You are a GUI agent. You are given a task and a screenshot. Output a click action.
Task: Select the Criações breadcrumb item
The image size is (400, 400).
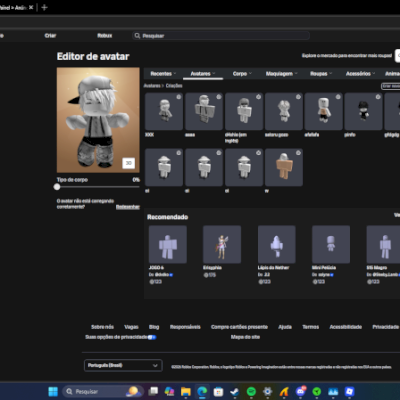point(174,86)
